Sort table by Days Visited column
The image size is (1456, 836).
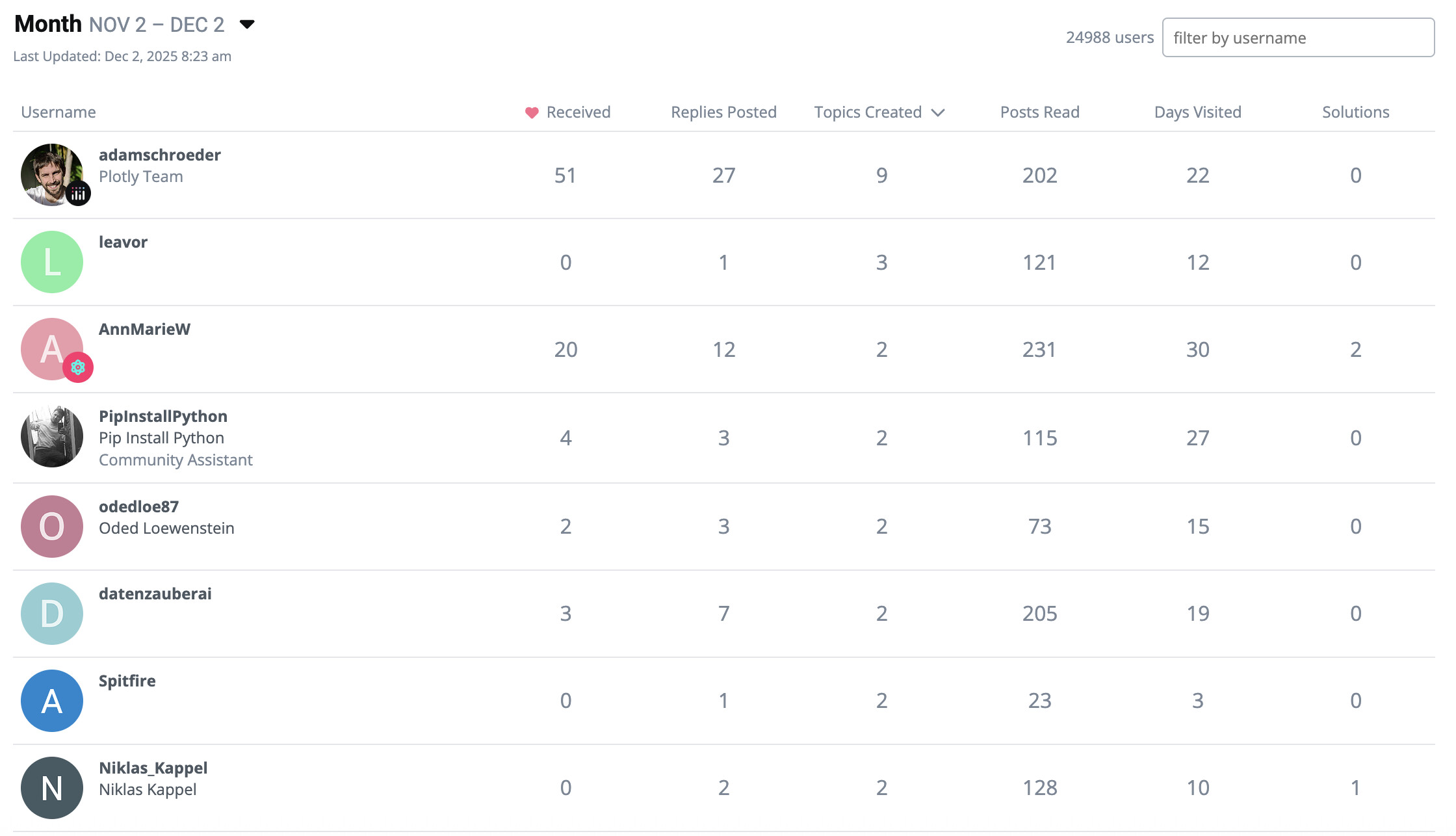[1197, 112]
